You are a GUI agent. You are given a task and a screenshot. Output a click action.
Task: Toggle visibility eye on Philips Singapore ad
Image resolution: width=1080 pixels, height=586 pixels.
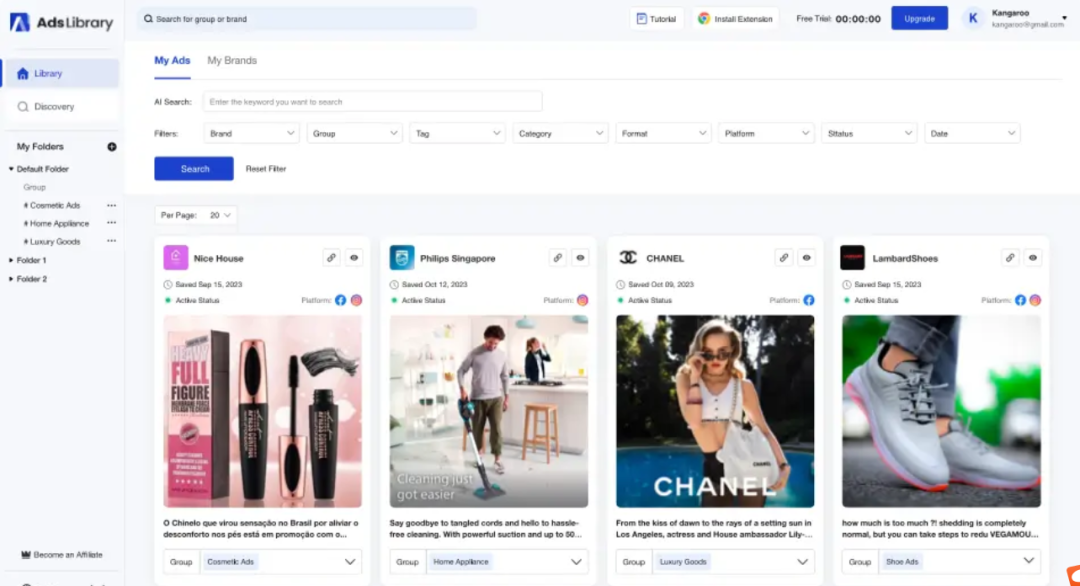(581, 258)
